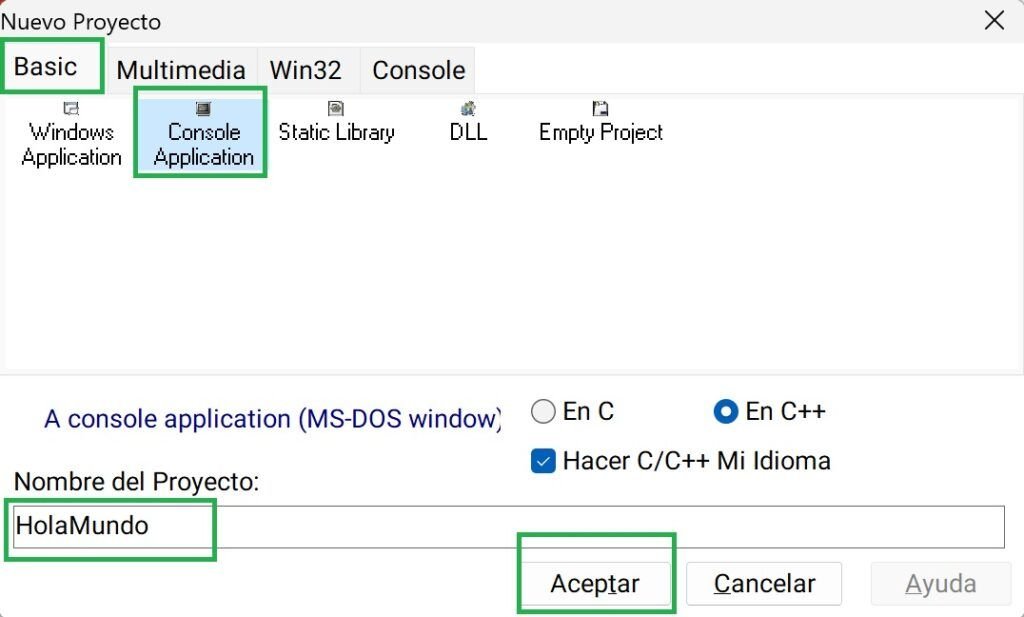Image resolution: width=1024 pixels, height=617 pixels.
Task: Click the Ayuda help button
Action: (940, 583)
